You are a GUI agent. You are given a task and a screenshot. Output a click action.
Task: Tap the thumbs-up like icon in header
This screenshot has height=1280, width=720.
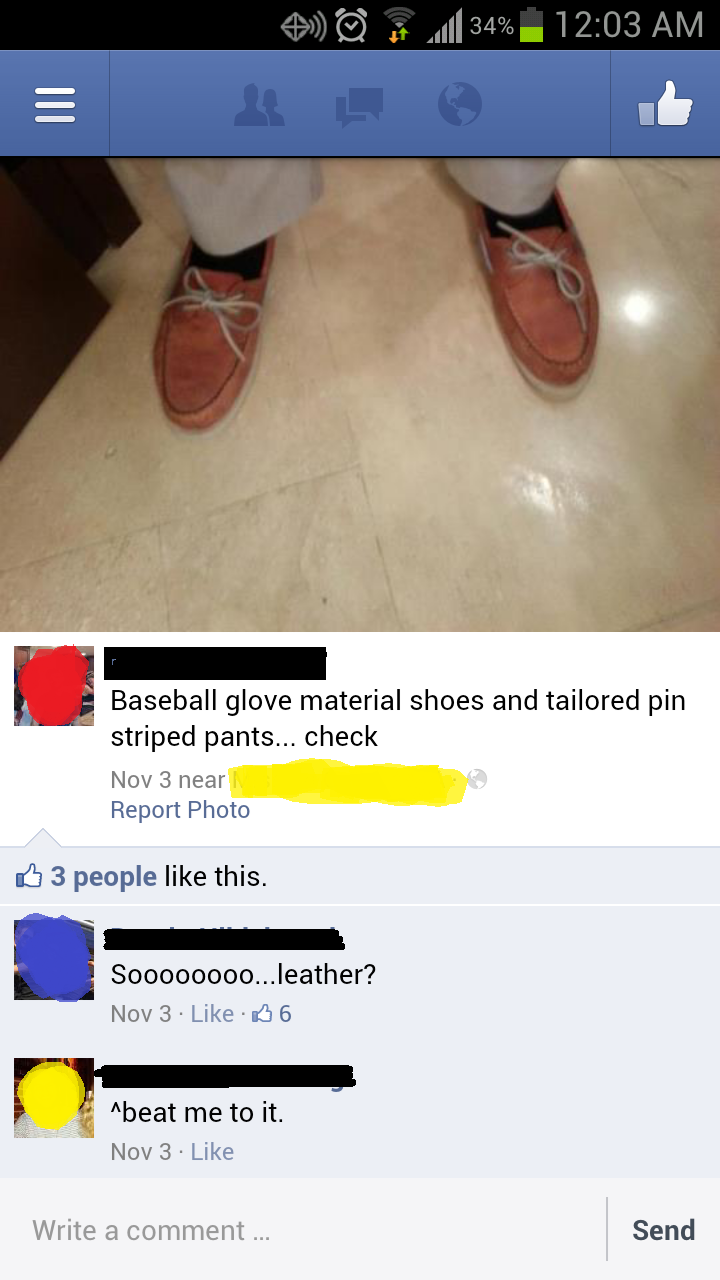pyautogui.click(x=666, y=104)
